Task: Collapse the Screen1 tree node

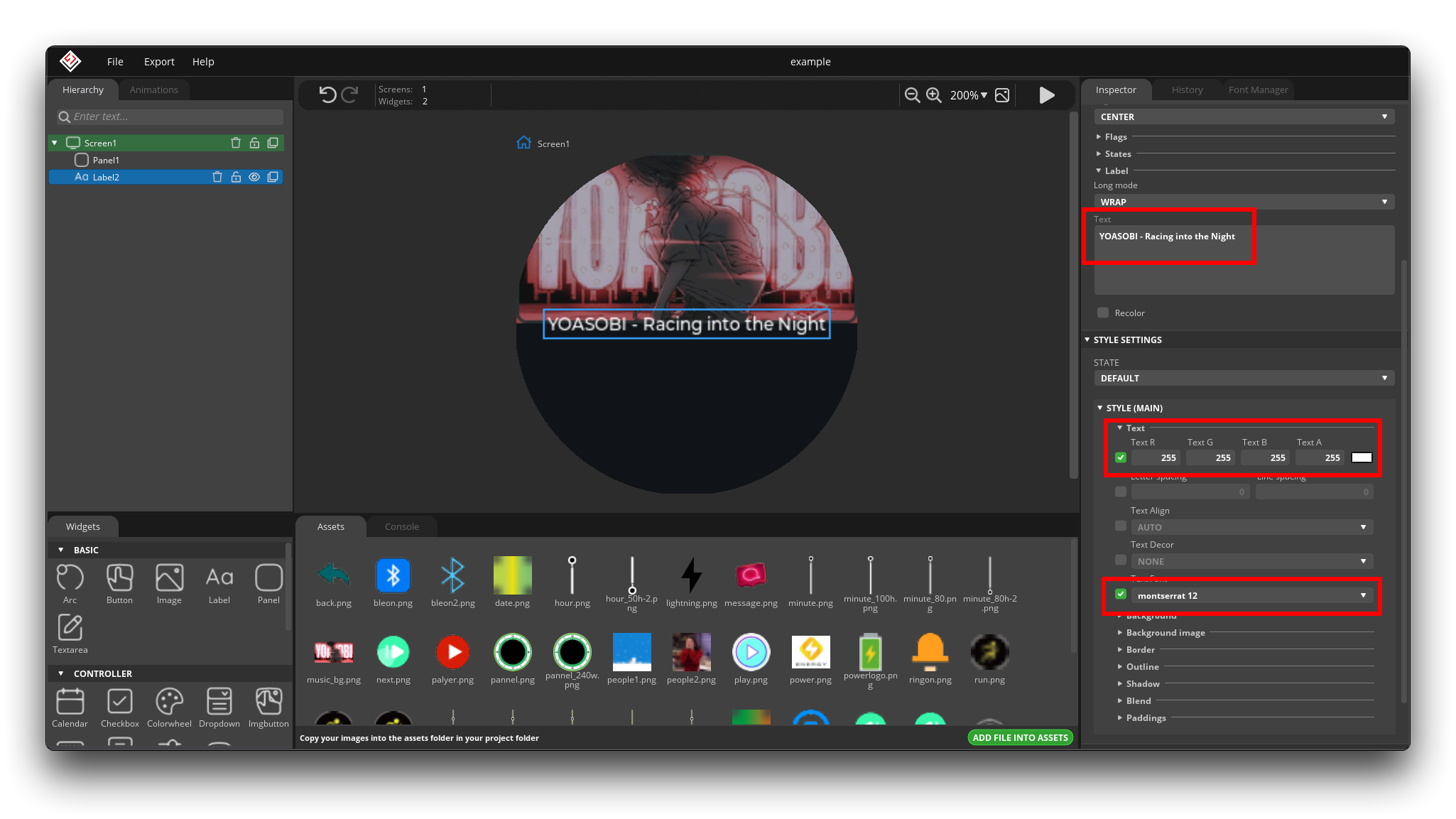Action: click(x=55, y=143)
